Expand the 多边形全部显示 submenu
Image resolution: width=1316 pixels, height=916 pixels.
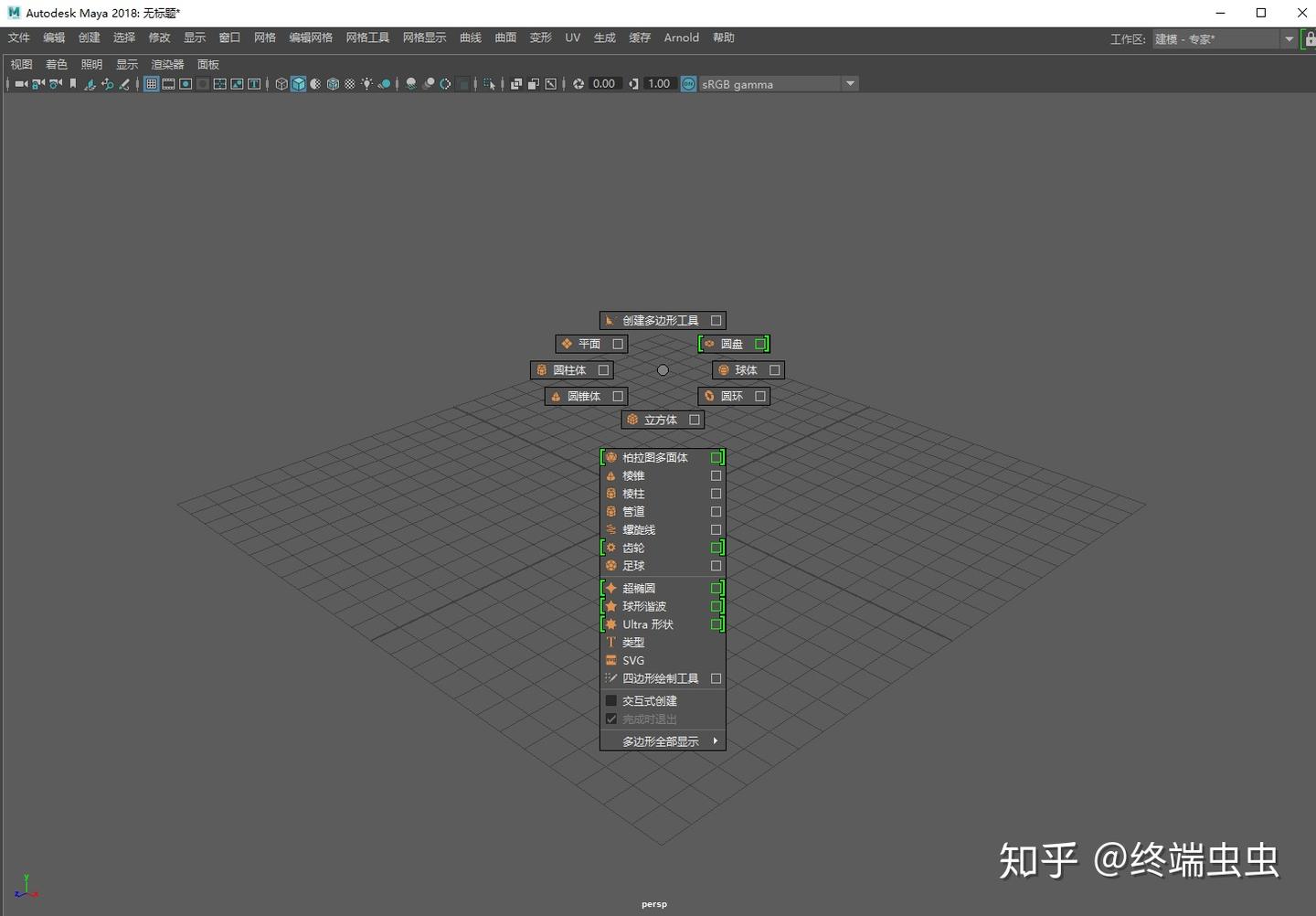(x=660, y=740)
